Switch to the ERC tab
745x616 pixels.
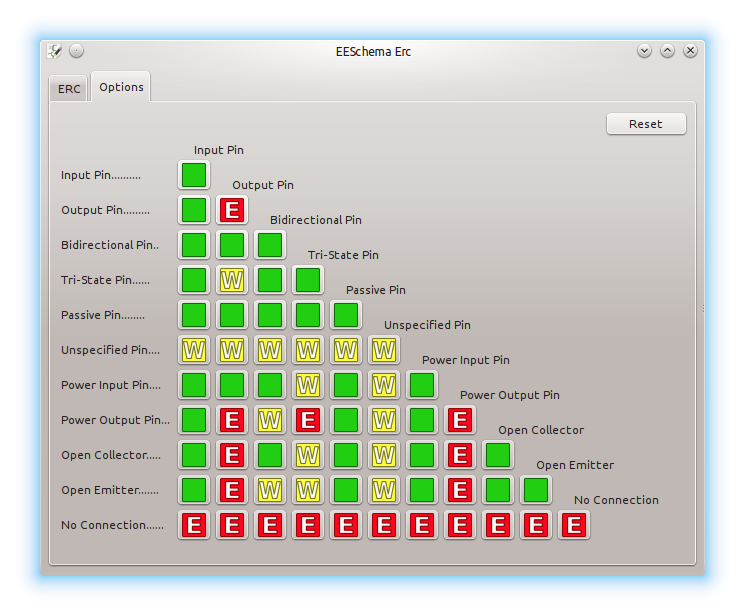pos(69,89)
